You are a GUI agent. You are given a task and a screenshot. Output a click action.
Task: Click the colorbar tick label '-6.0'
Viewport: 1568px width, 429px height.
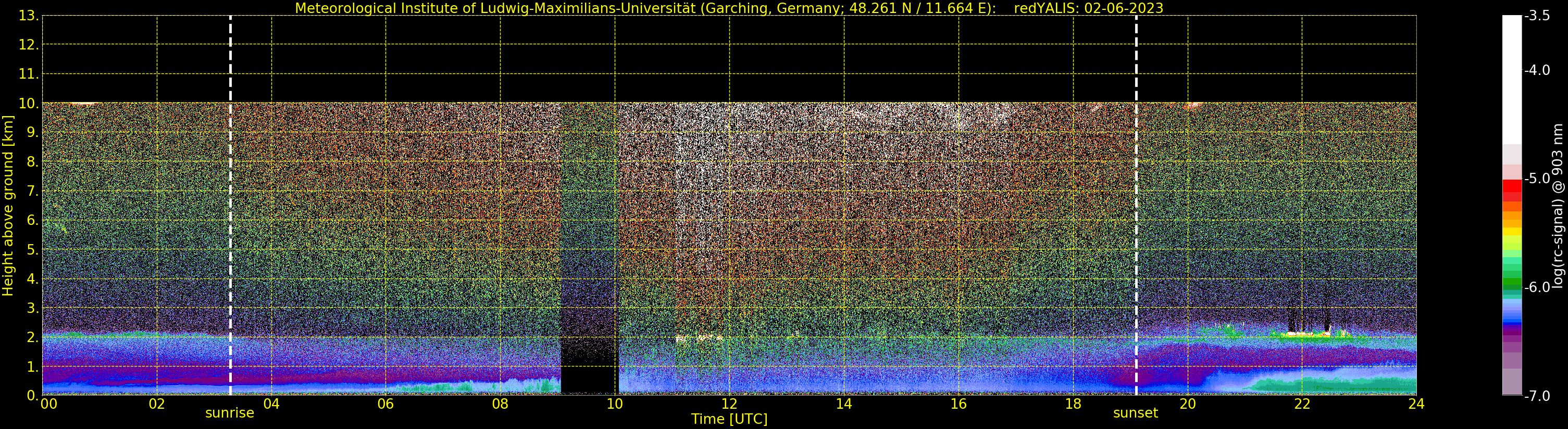1537,287
